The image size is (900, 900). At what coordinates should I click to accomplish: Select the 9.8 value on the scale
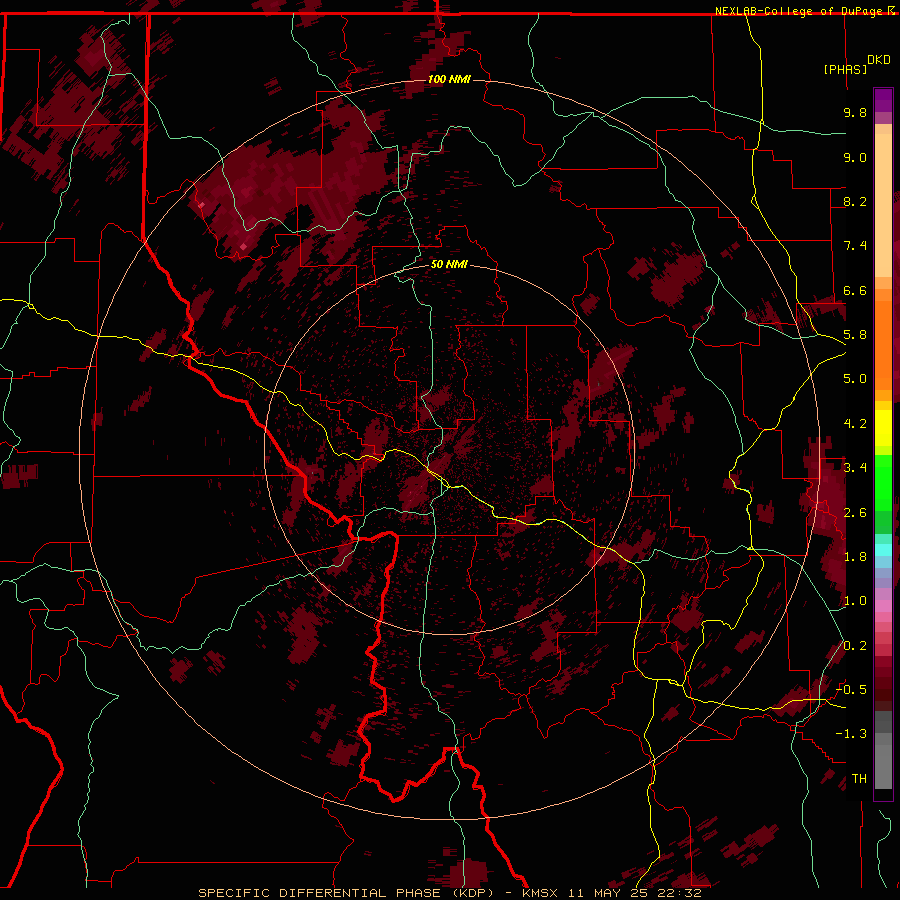click(855, 112)
